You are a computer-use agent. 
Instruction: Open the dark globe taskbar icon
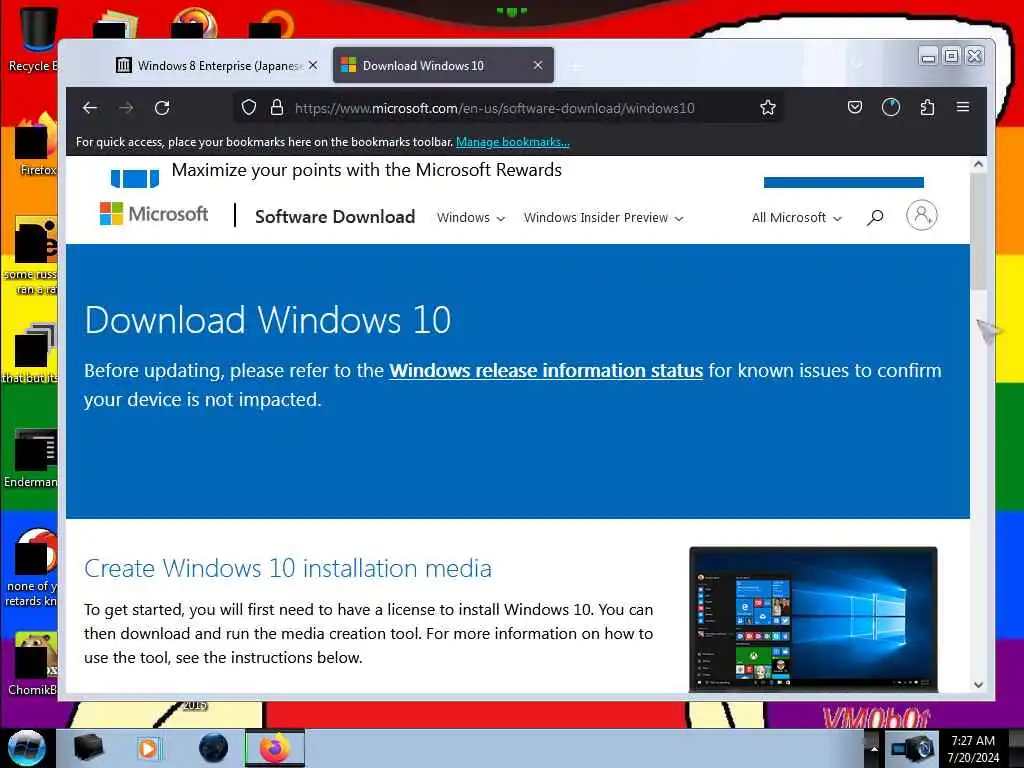pyautogui.click(x=213, y=748)
